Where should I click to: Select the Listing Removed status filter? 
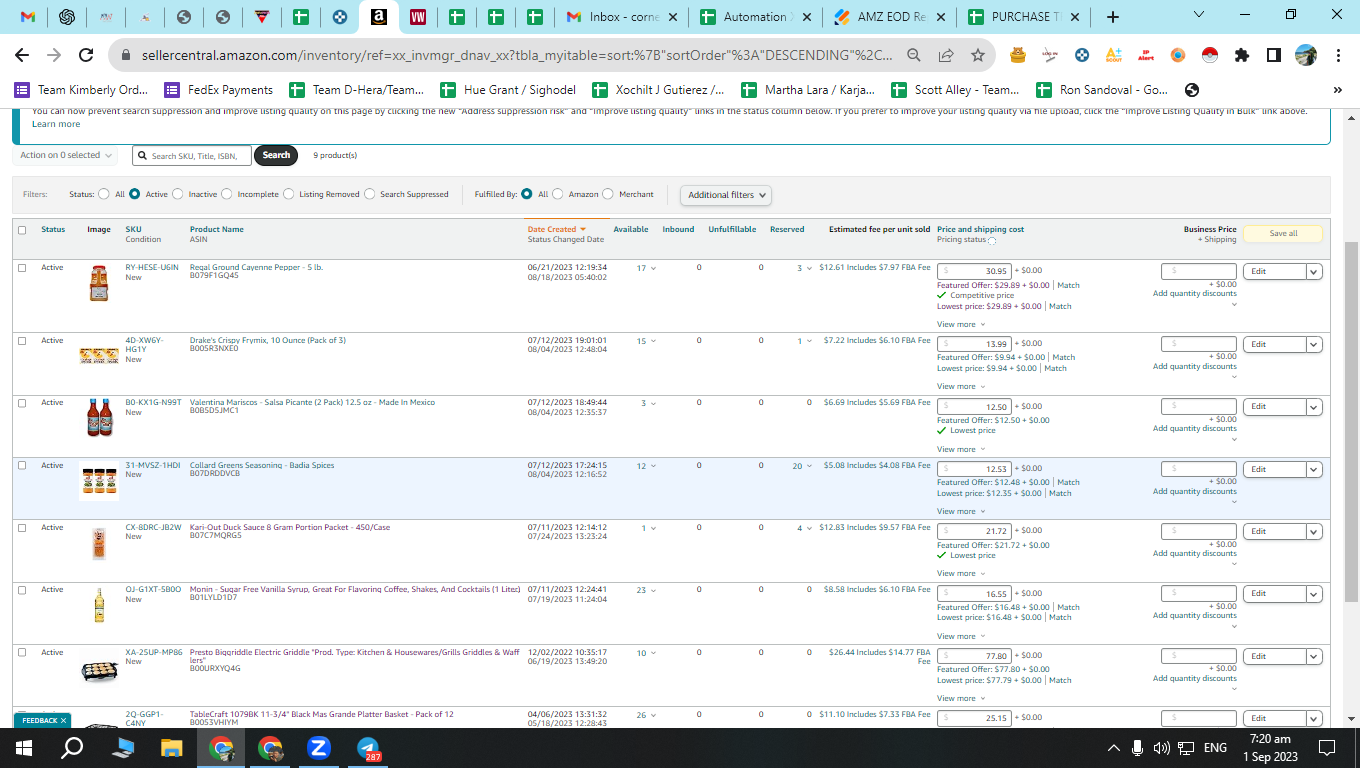(x=288, y=194)
